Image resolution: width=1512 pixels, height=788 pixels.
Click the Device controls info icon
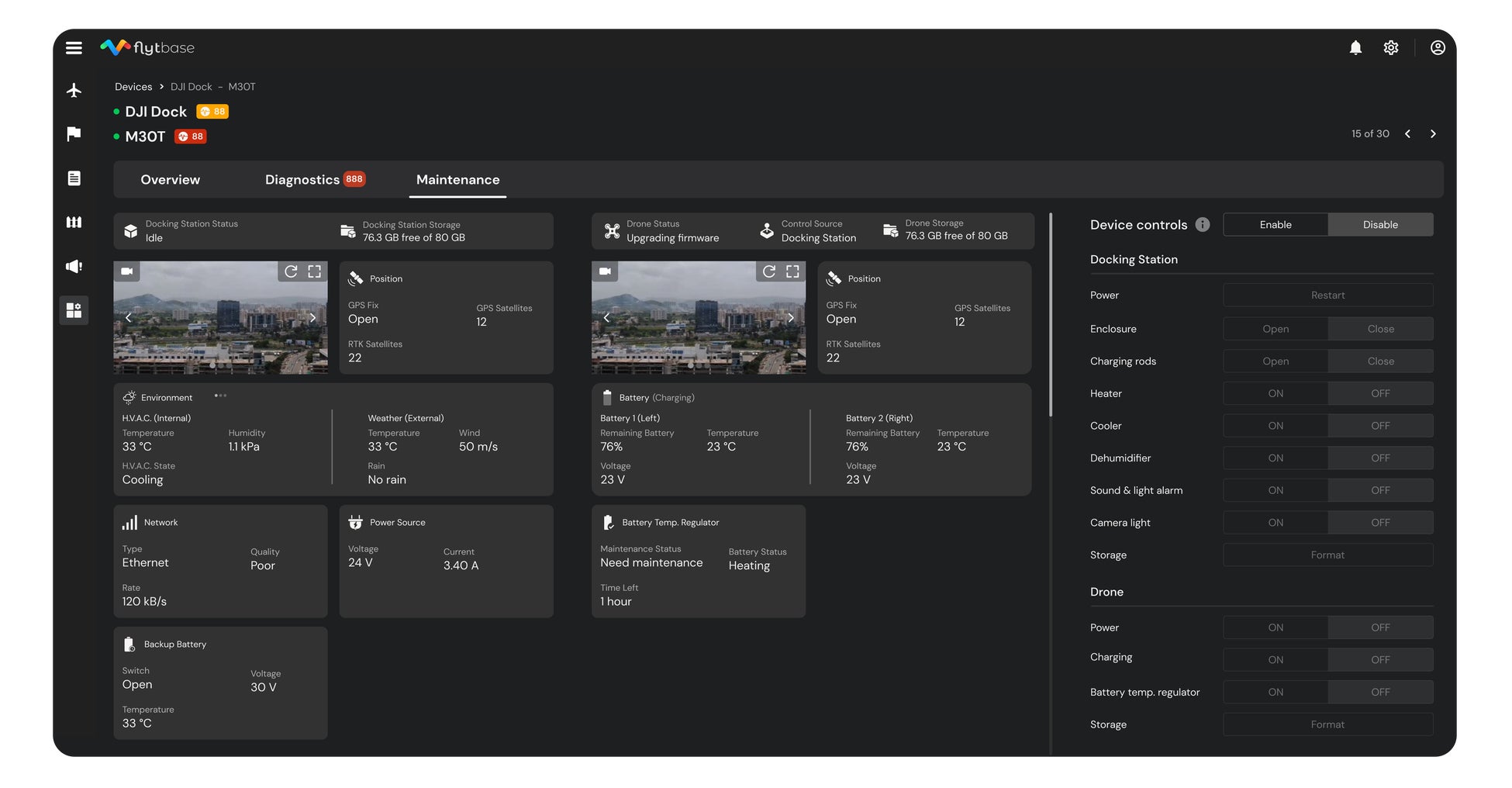[x=1202, y=225]
